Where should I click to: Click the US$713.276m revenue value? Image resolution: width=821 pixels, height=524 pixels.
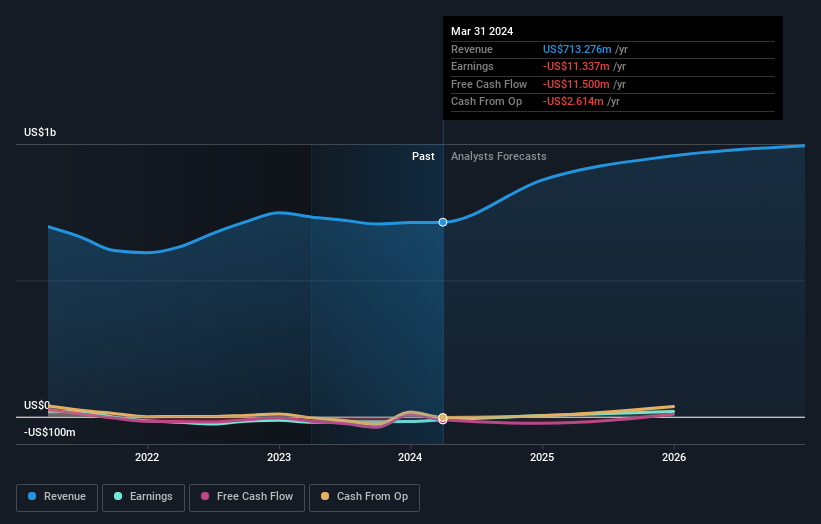tap(577, 49)
